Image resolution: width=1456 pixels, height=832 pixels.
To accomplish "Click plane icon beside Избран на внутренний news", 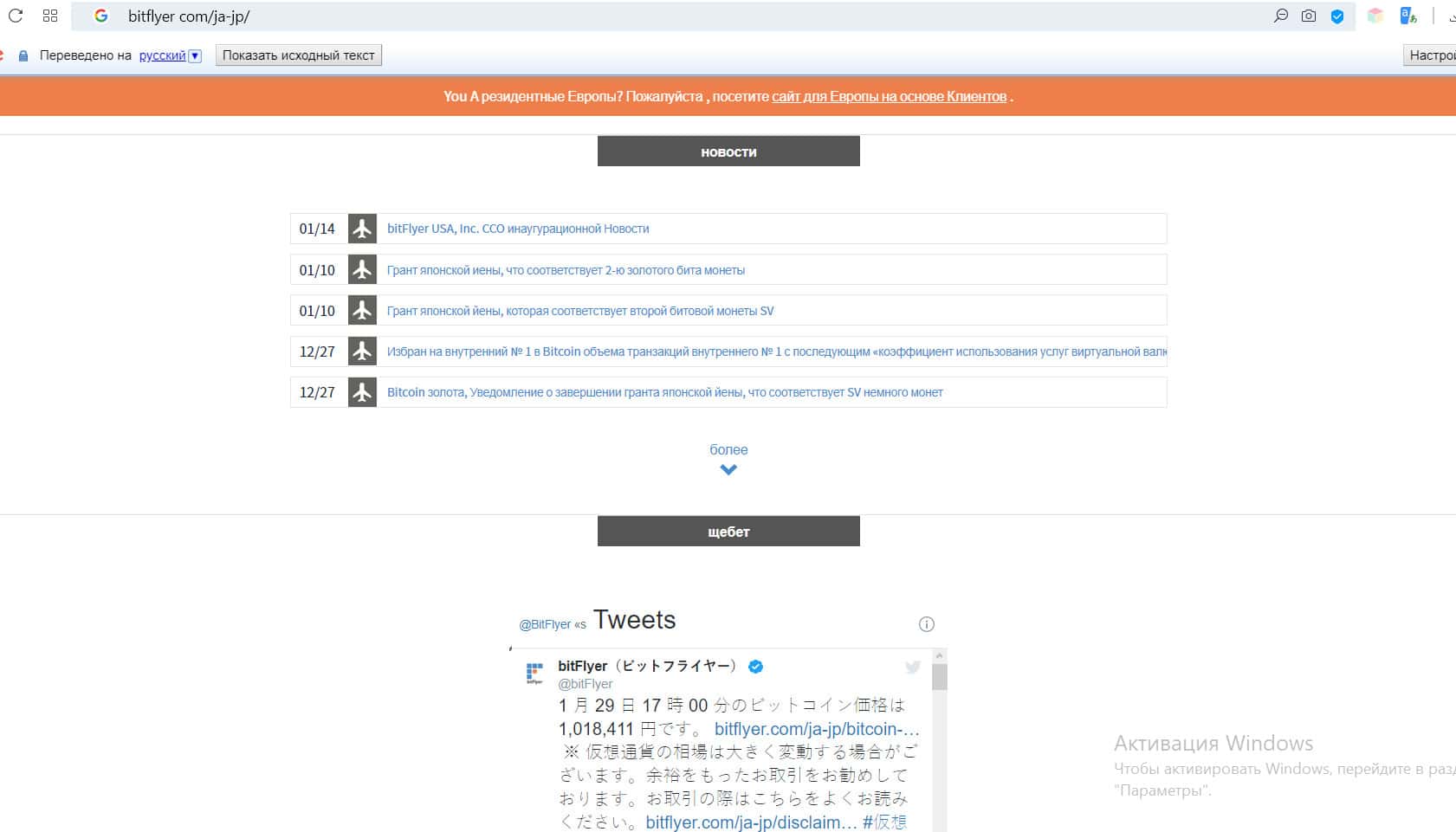I will point(362,351).
